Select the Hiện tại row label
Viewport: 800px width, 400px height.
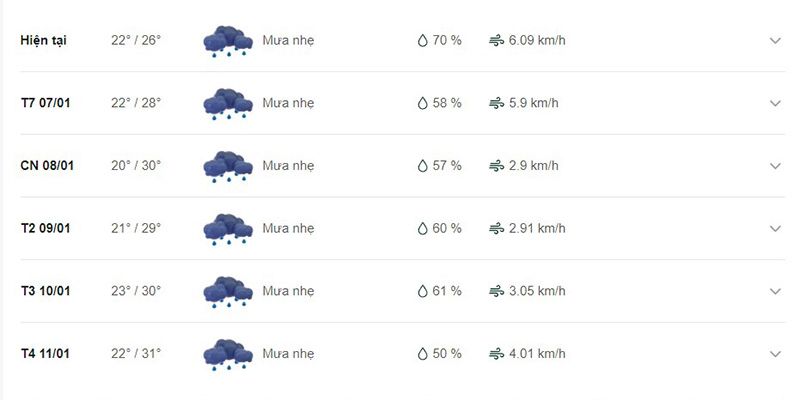click(43, 41)
